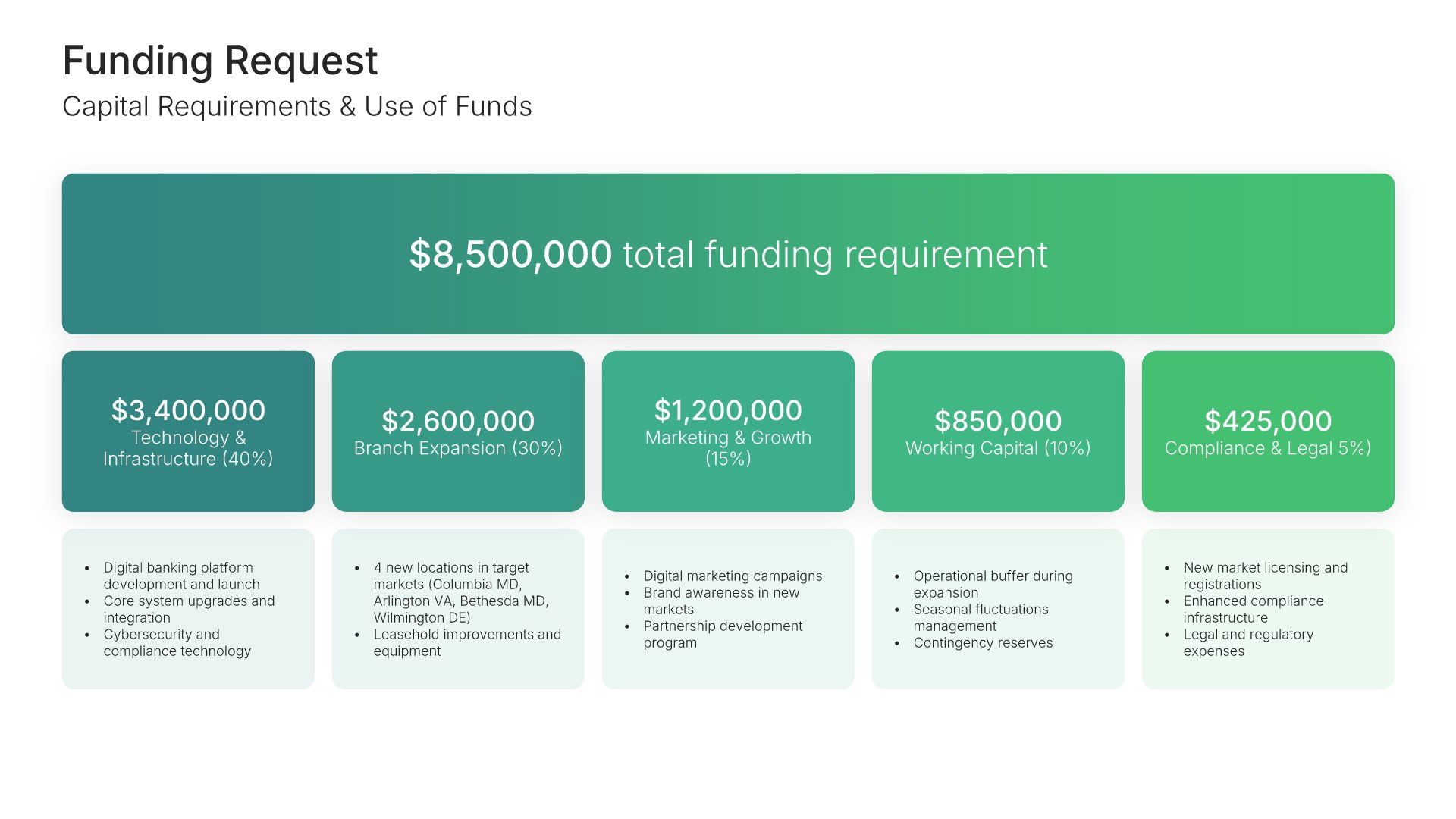Image resolution: width=1456 pixels, height=819 pixels.
Task: Click the Digital banking platform development bullet
Action: click(180, 576)
